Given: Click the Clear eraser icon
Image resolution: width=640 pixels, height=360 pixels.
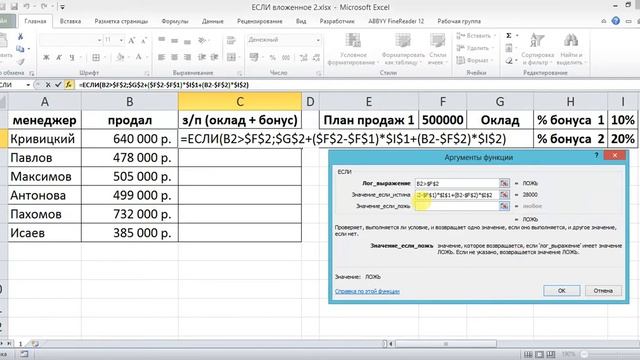Looking at the screenshot, I should point(509,61).
